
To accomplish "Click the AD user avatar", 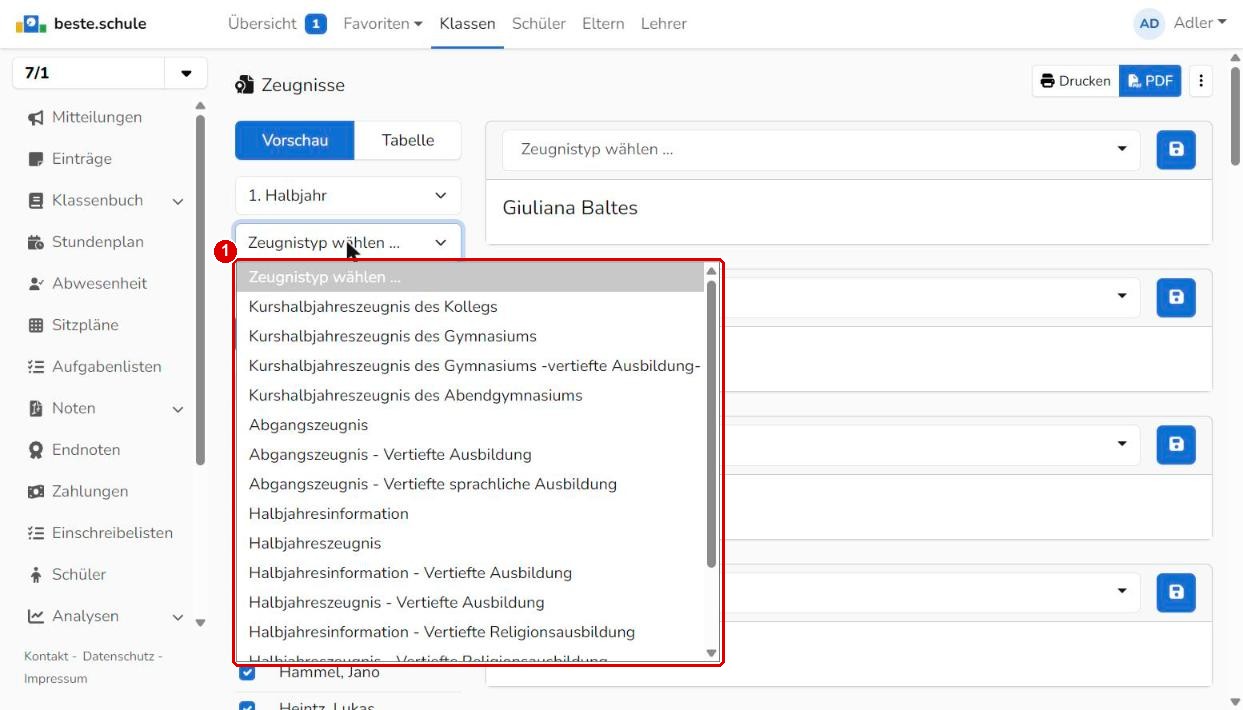I will (x=1149, y=23).
